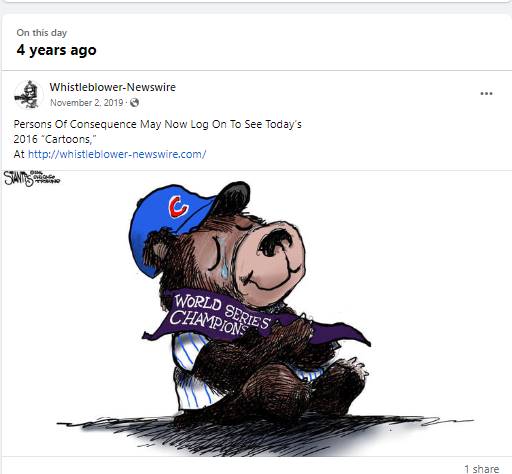Click the On this day label
Screen dimensions: 512x474
(x=42, y=33)
